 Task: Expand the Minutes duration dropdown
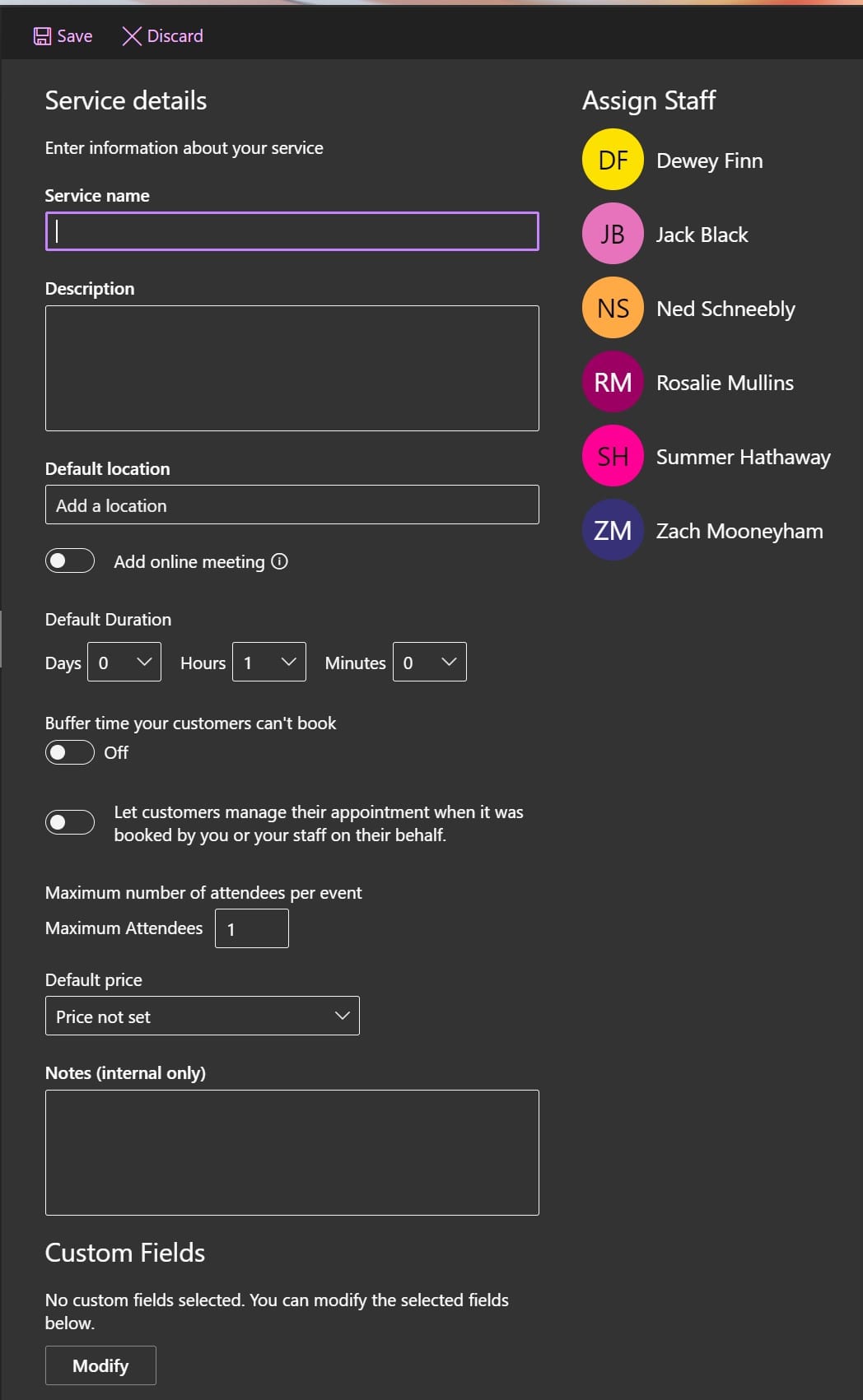[x=430, y=662]
